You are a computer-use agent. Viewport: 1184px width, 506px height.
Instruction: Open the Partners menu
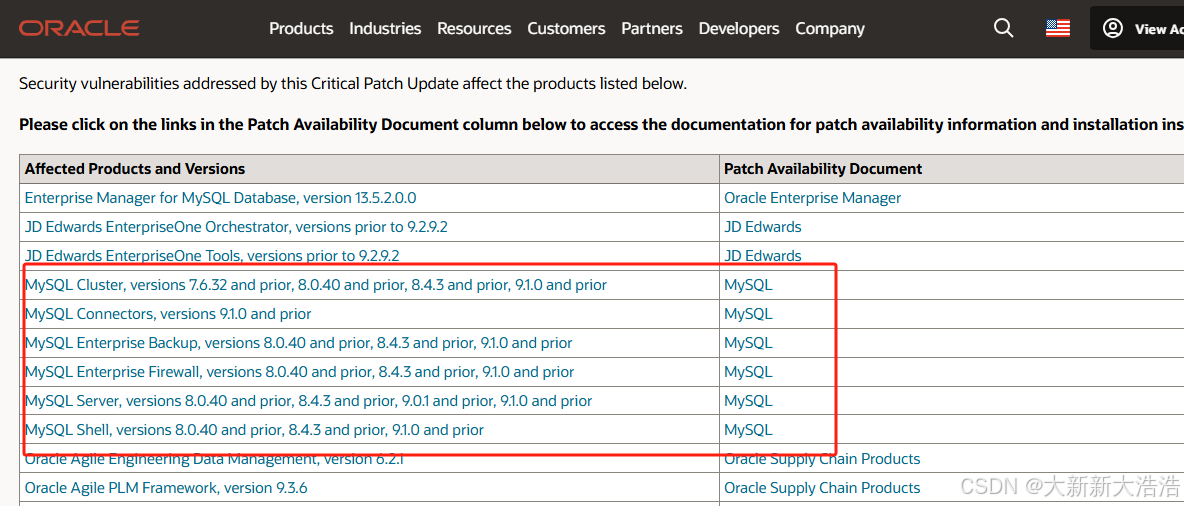[652, 29]
